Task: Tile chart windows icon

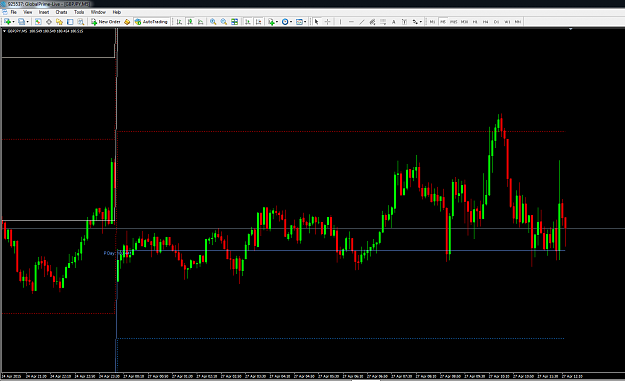Action: coord(234,22)
